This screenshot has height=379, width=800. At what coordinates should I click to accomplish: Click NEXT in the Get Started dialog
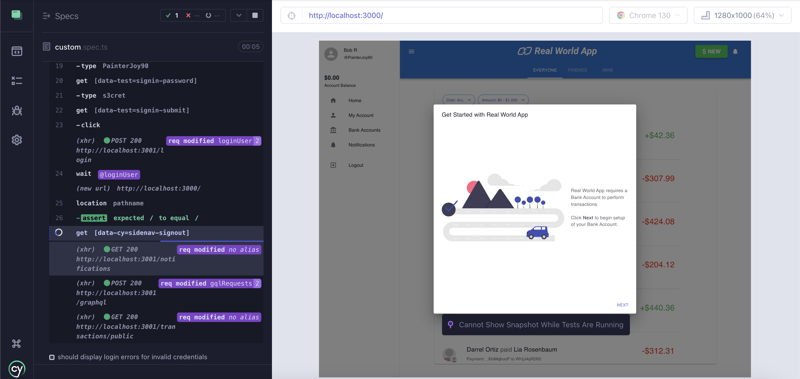(622, 305)
